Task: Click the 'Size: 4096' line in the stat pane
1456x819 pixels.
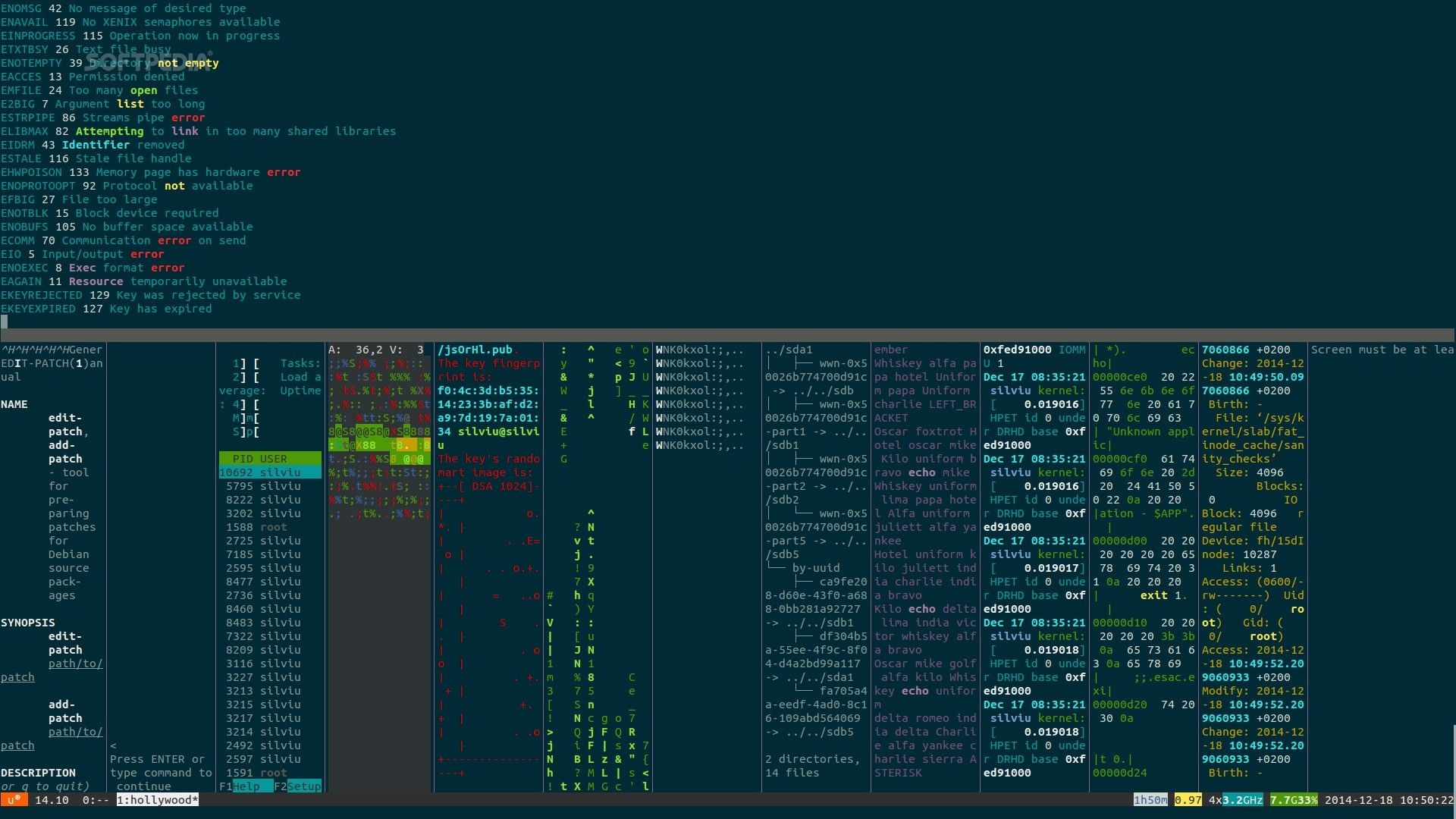Action: coord(1250,472)
